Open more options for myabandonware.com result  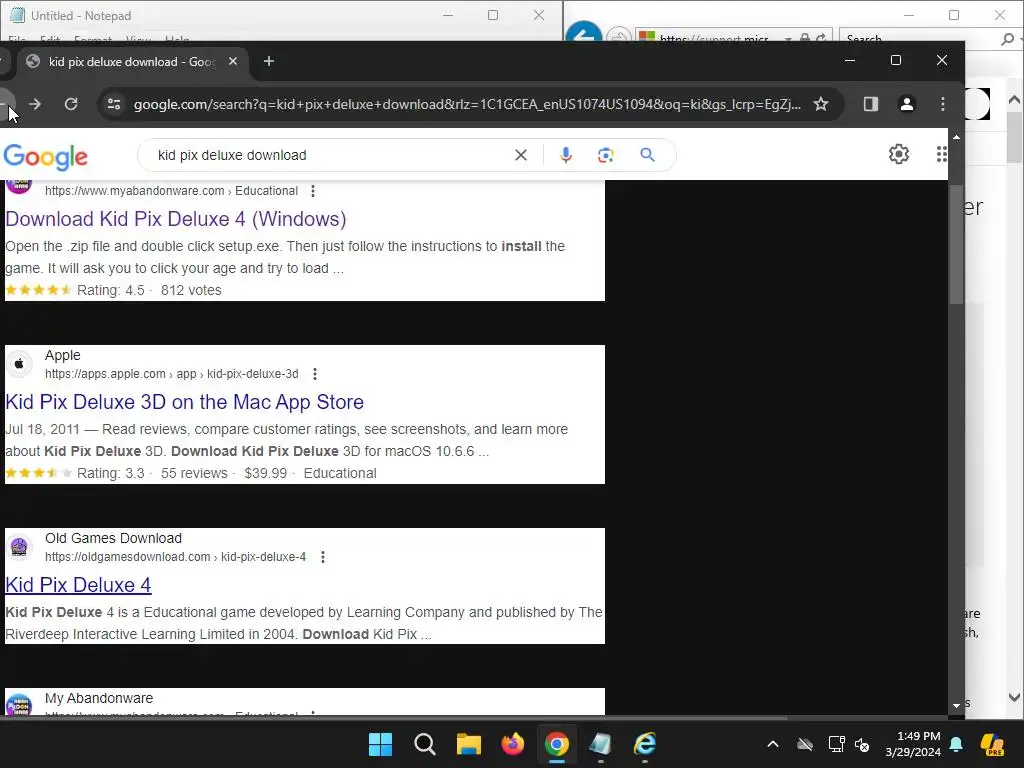[313, 191]
